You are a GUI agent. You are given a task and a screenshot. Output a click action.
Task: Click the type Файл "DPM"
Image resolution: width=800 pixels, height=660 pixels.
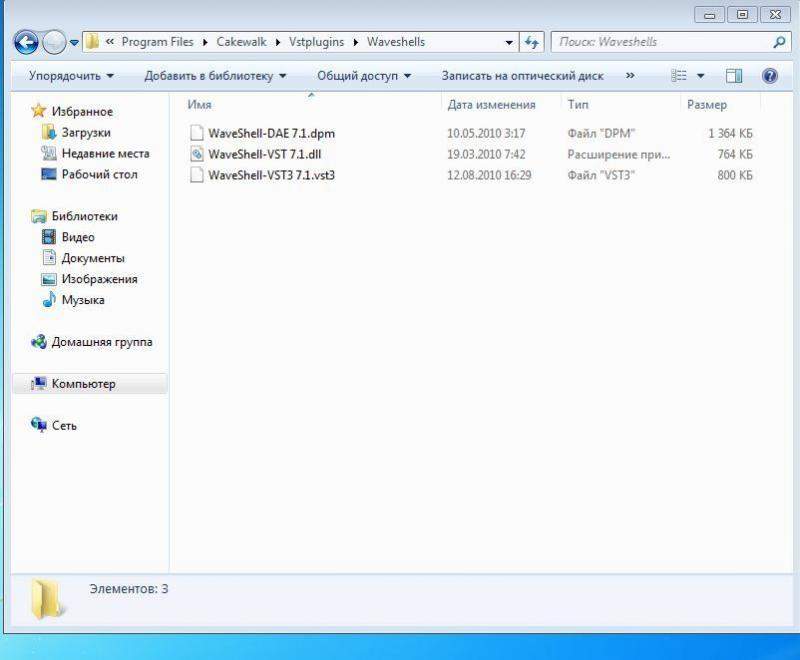(x=601, y=134)
